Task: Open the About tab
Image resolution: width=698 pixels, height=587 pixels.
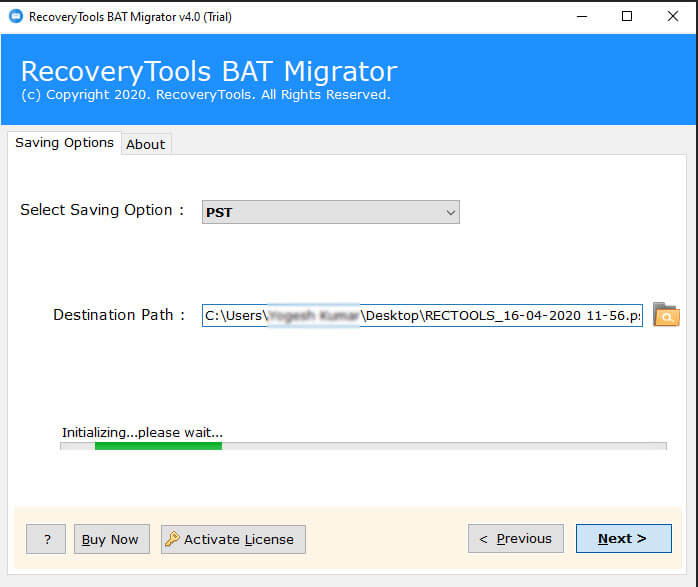Action: pos(146,144)
